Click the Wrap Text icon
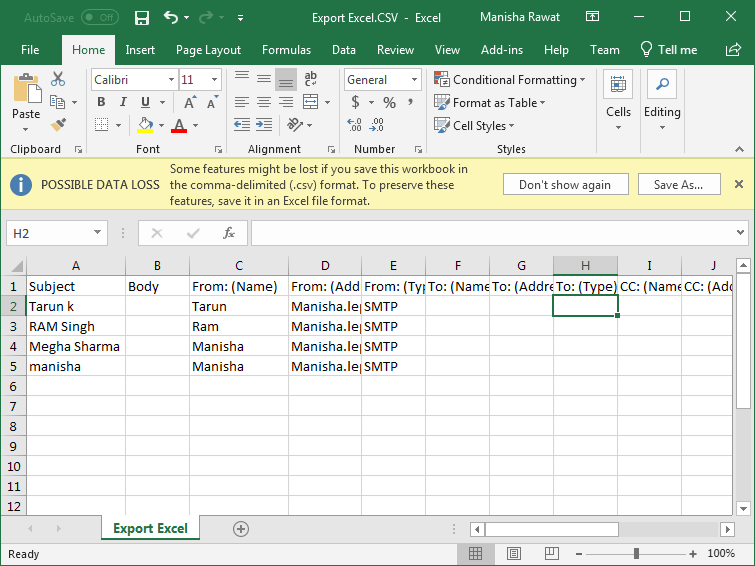This screenshot has width=755, height=566. pos(311,79)
